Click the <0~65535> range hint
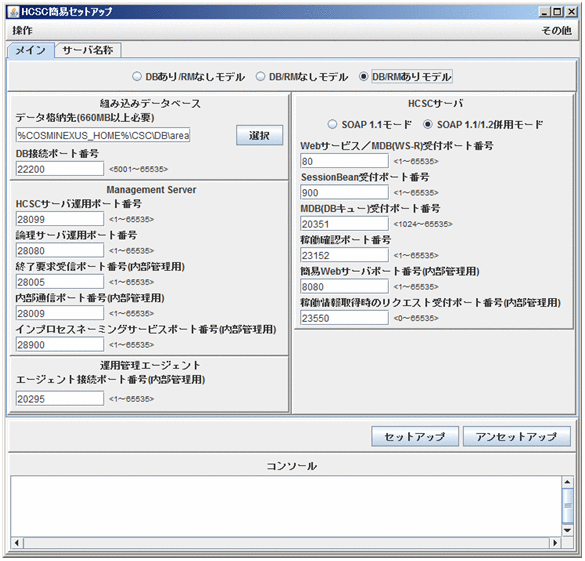 (416, 318)
